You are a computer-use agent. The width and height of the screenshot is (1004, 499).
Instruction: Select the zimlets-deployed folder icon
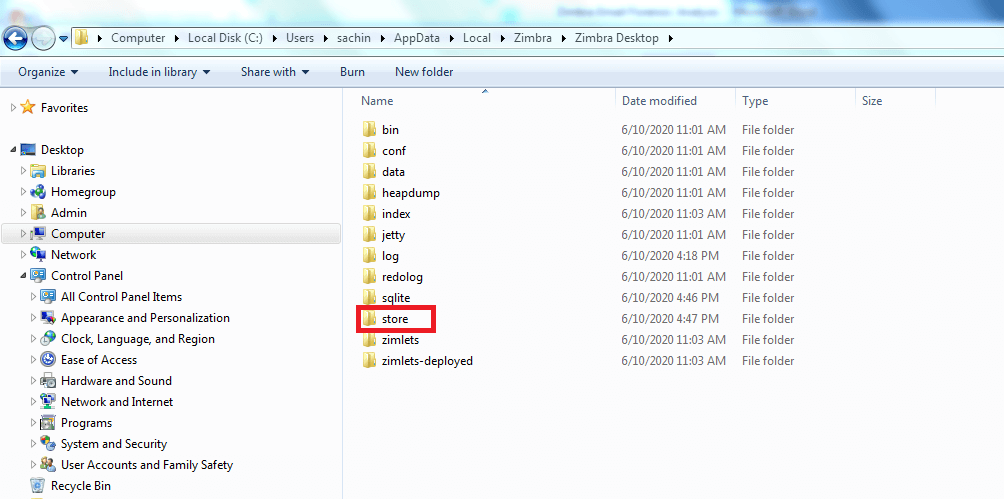tap(369, 361)
